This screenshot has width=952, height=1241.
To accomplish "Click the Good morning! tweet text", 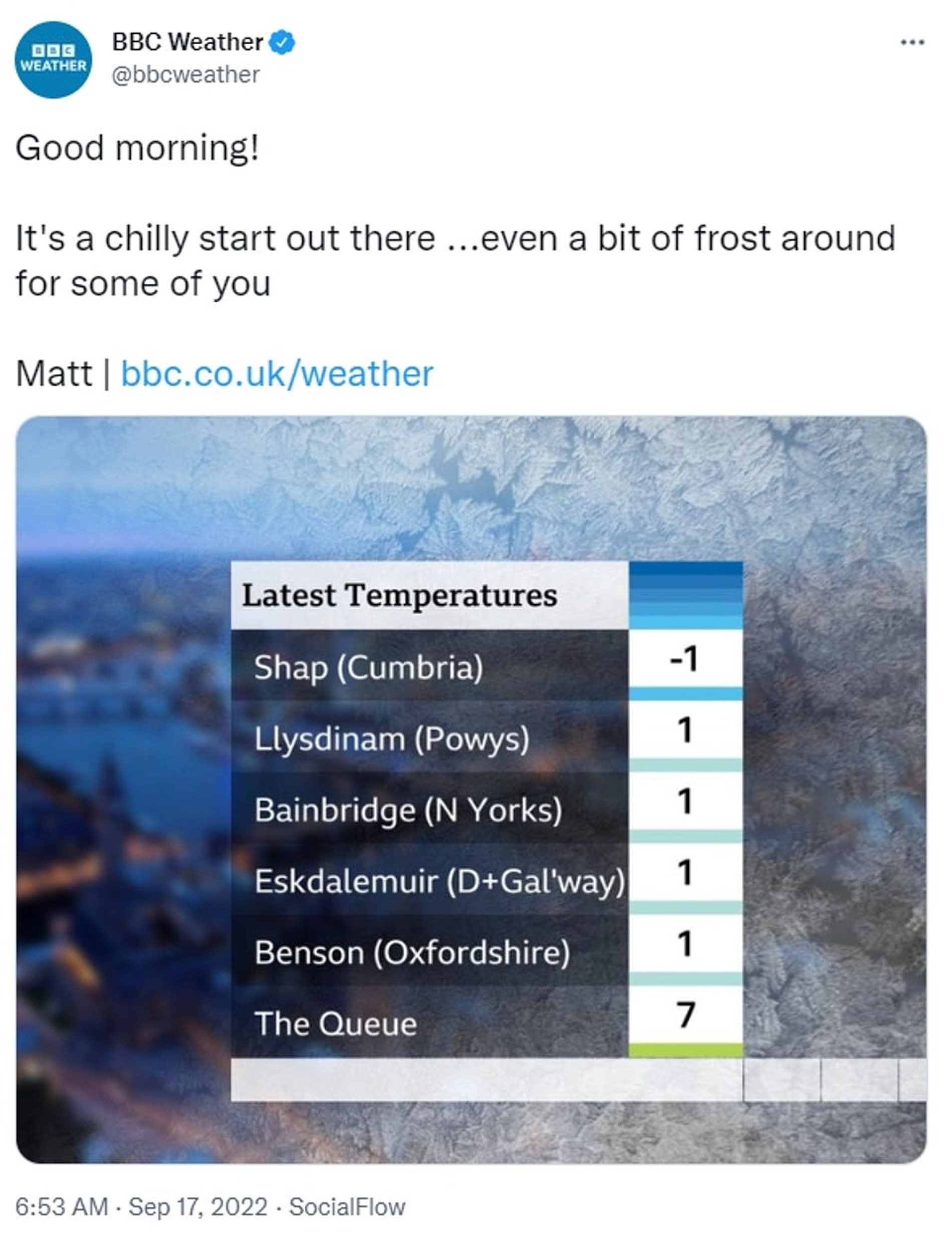I will 137,148.
